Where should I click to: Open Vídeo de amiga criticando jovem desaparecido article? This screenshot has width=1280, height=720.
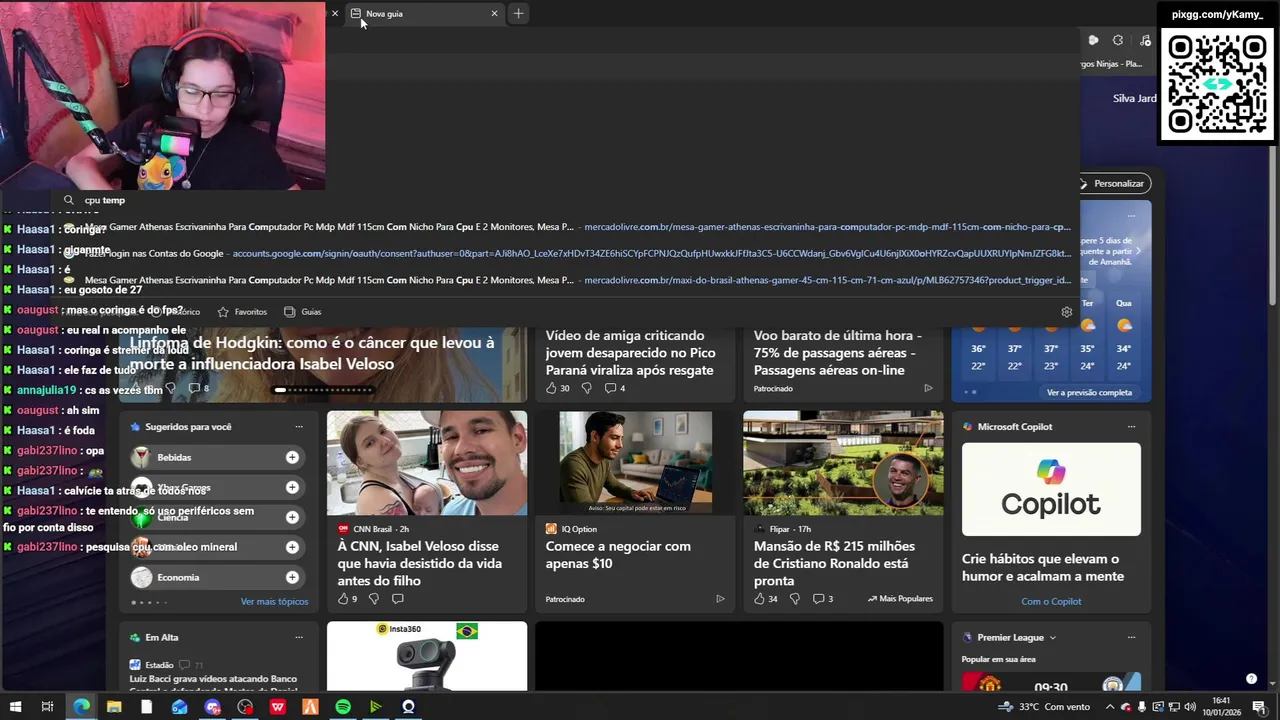click(630, 353)
